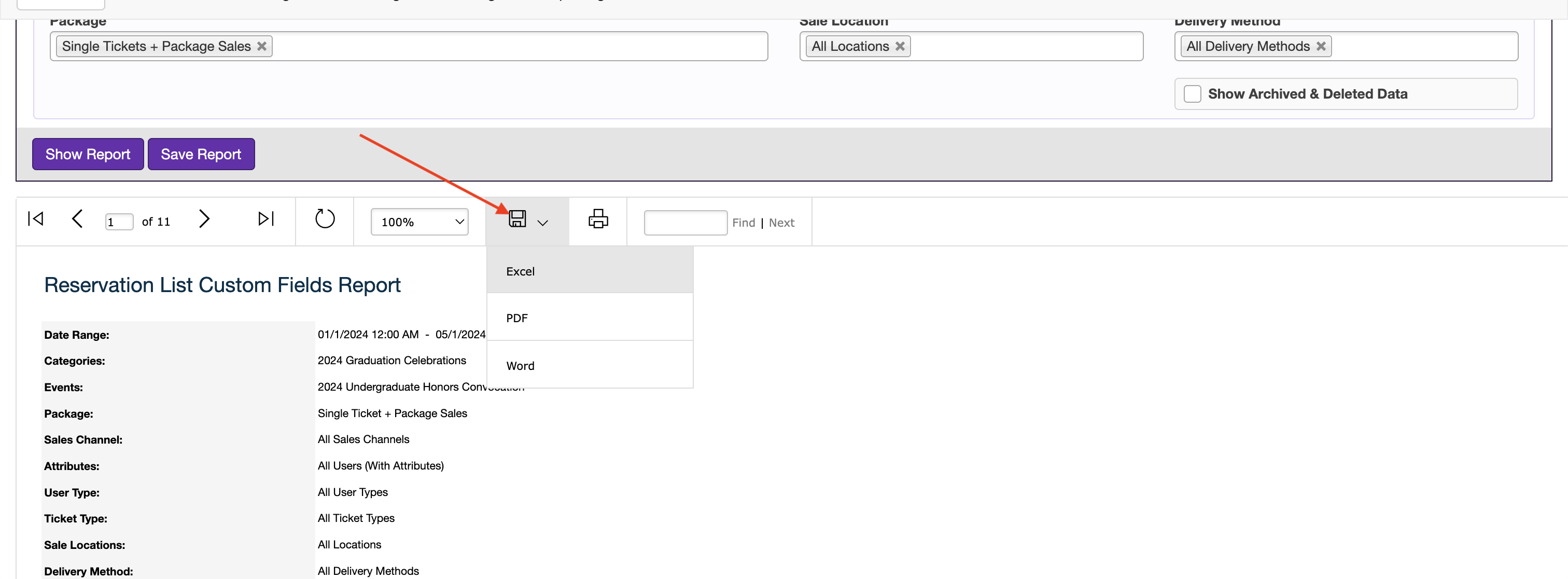Click the Find text search field
1568x579 pixels.
click(x=685, y=222)
